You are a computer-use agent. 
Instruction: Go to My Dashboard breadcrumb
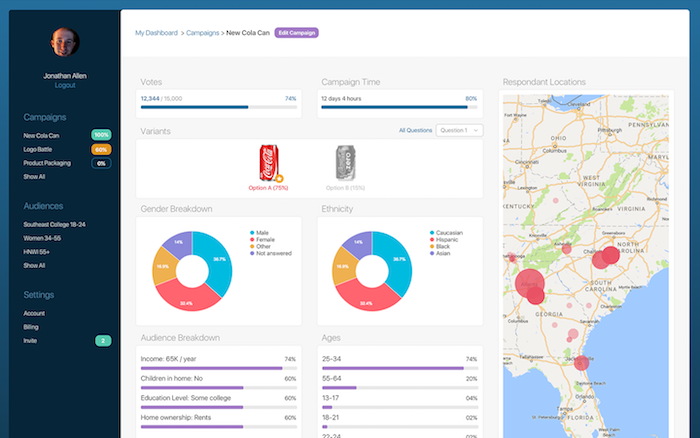click(x=156, y=33)
